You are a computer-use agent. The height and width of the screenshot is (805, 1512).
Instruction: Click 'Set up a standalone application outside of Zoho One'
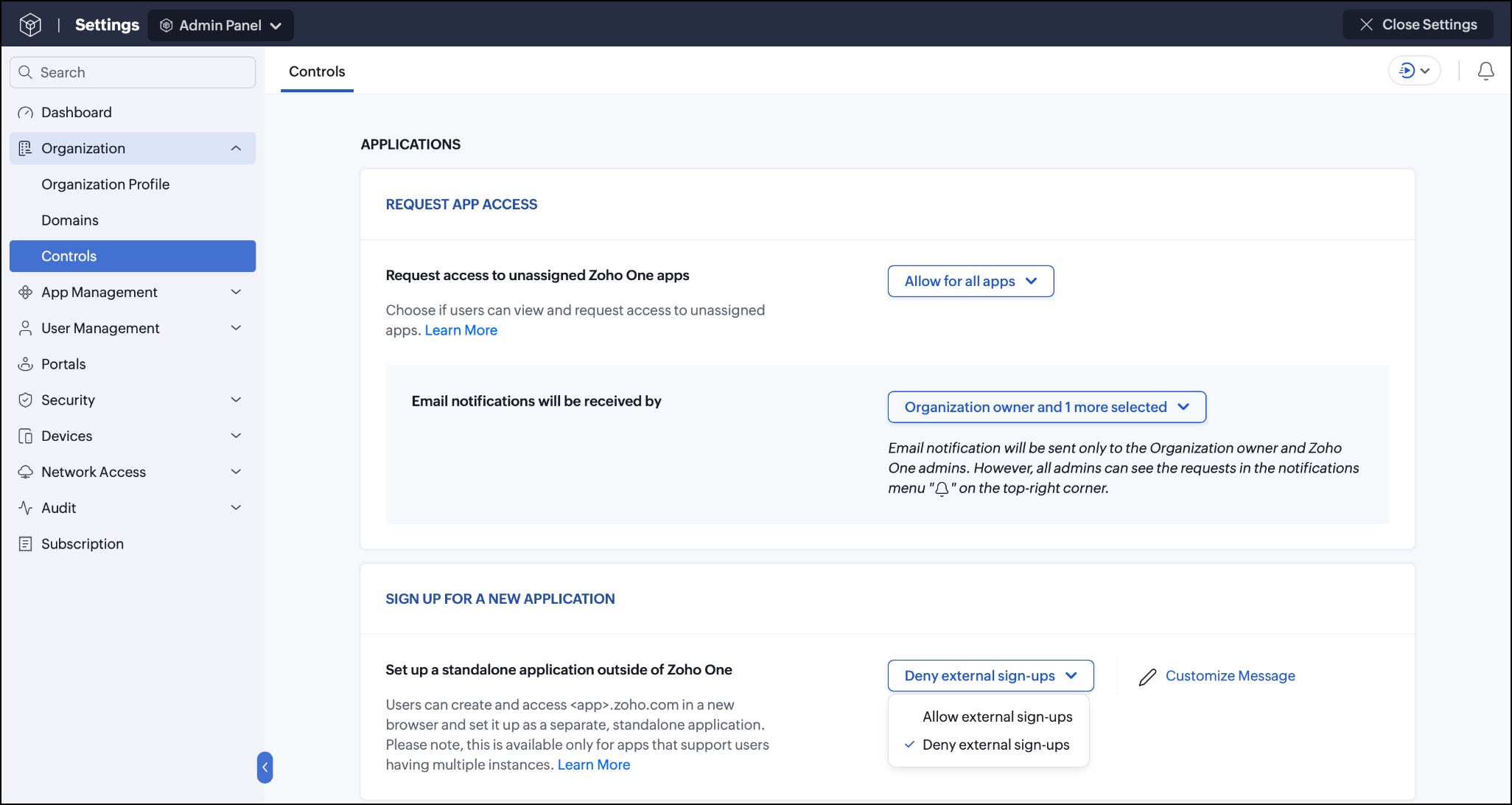click(559, 669)
